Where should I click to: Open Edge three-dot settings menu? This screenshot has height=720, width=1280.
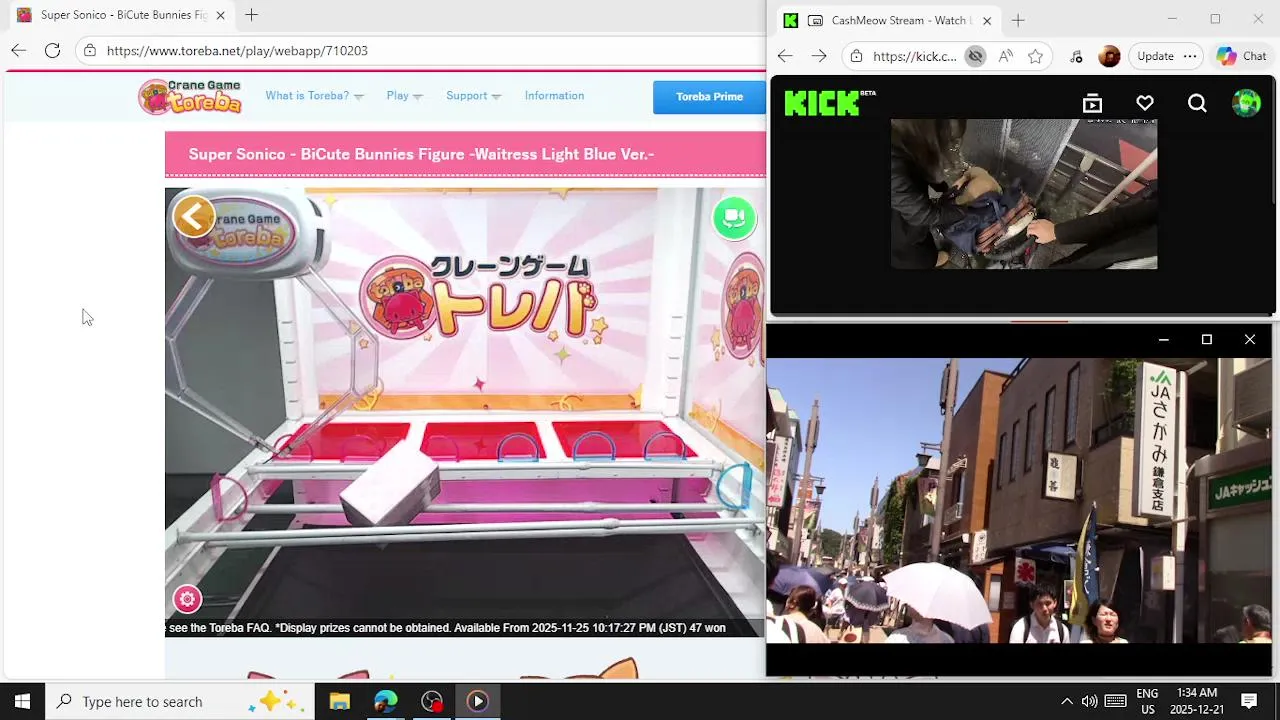pos(1190,56)
